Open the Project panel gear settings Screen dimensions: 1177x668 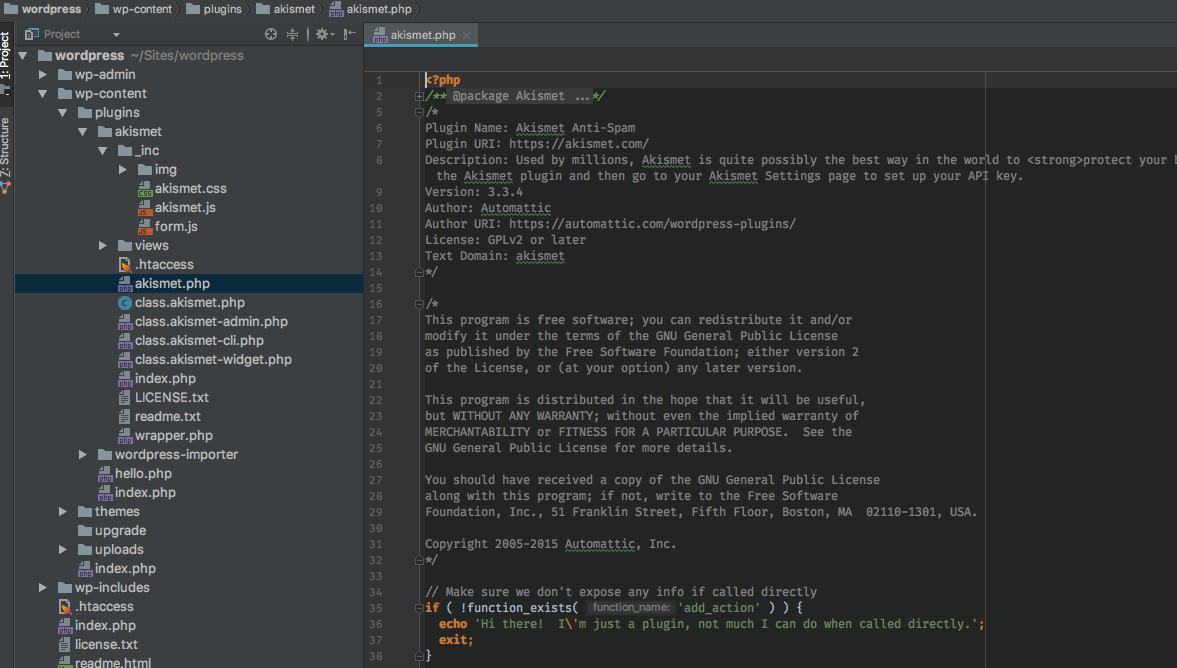pyautogui.click(x=324, y=34)
